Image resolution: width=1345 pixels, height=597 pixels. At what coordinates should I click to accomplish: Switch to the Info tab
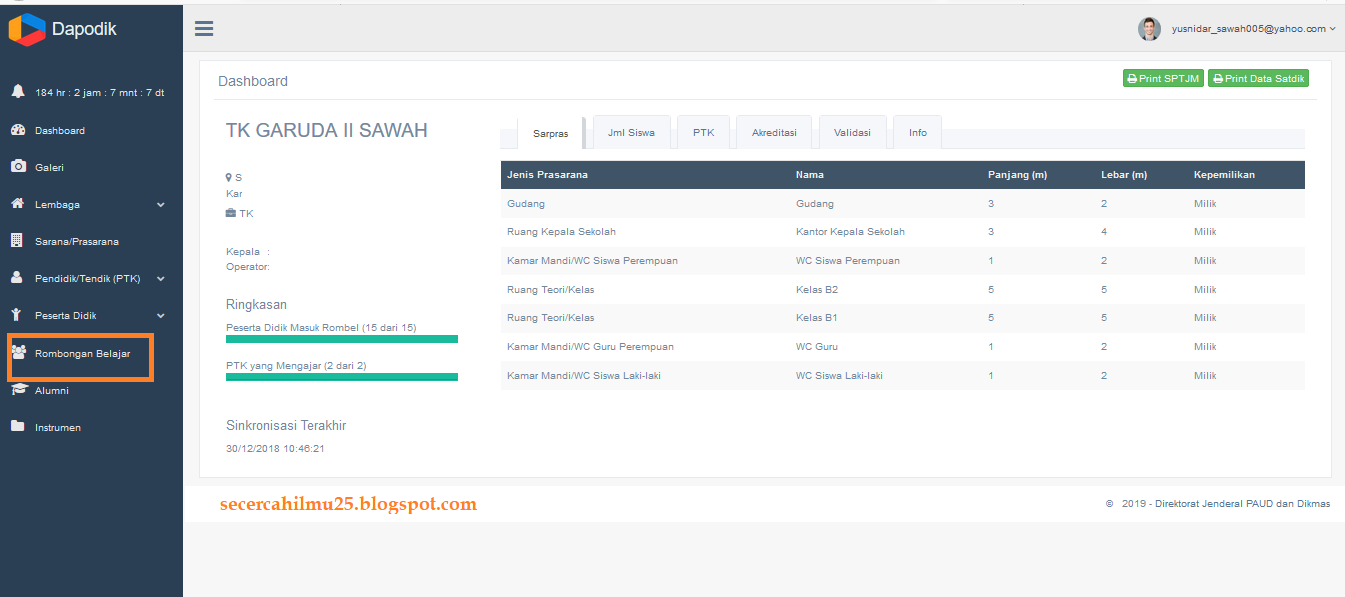coord(917,132)
